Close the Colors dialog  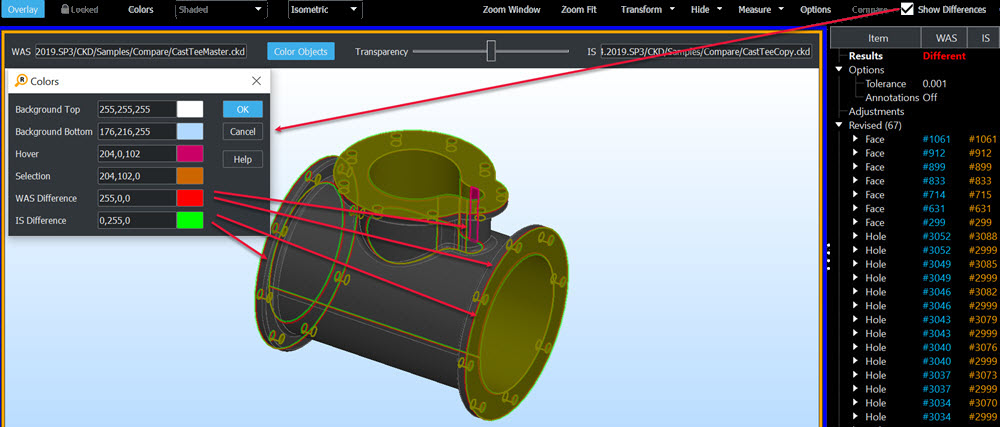tap(256, 81)
